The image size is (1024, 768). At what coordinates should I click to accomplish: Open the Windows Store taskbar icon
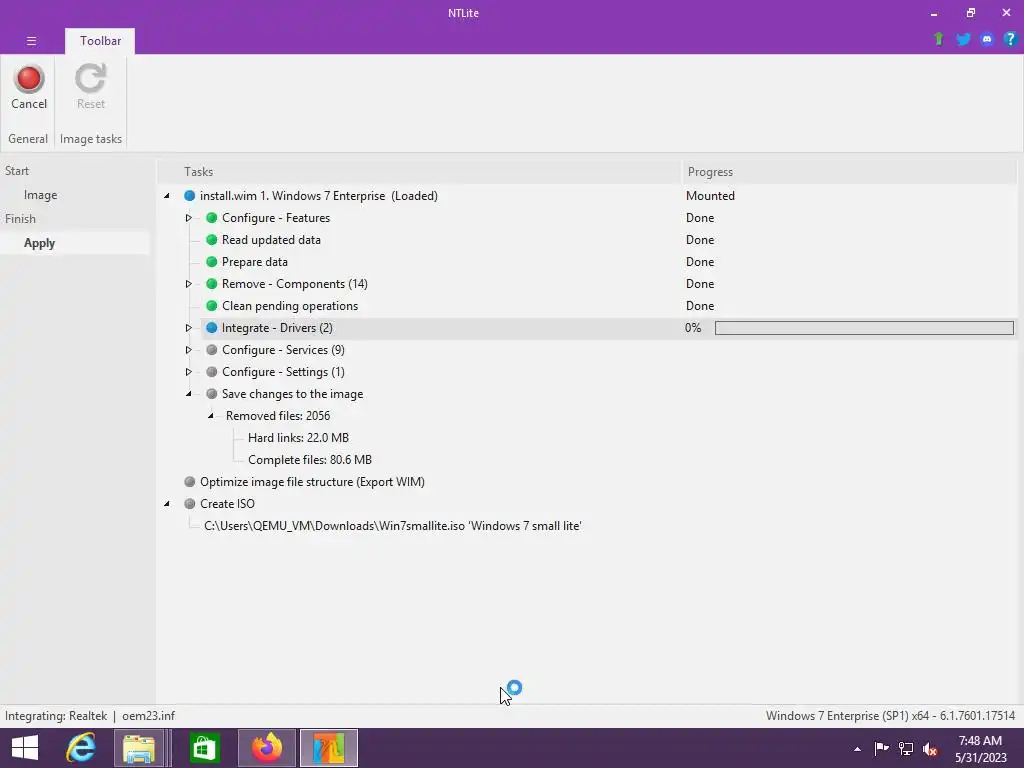click(204, 748)
